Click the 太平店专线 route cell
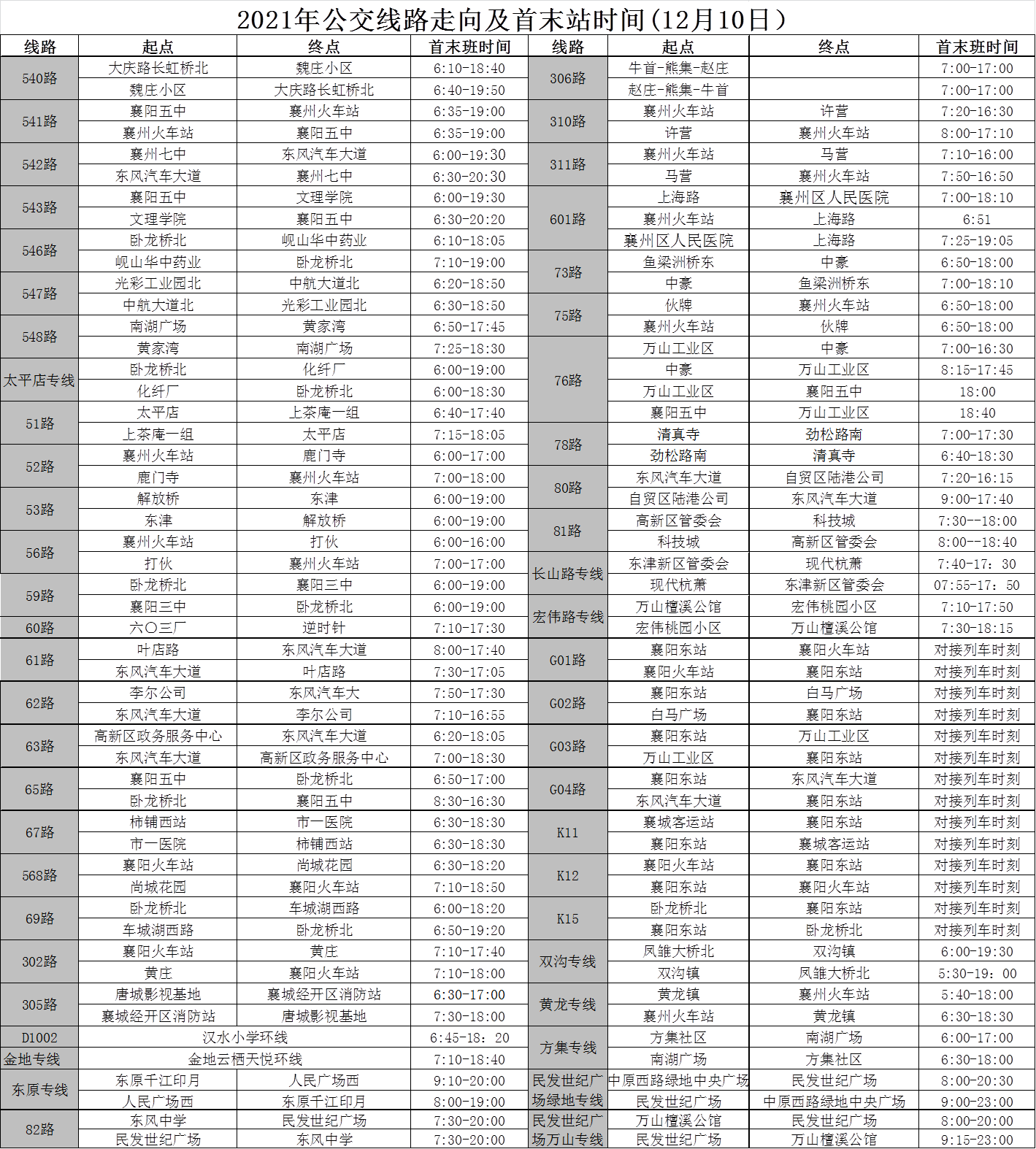This screenshot has width=1036, height=1149. tap(39, 380)
